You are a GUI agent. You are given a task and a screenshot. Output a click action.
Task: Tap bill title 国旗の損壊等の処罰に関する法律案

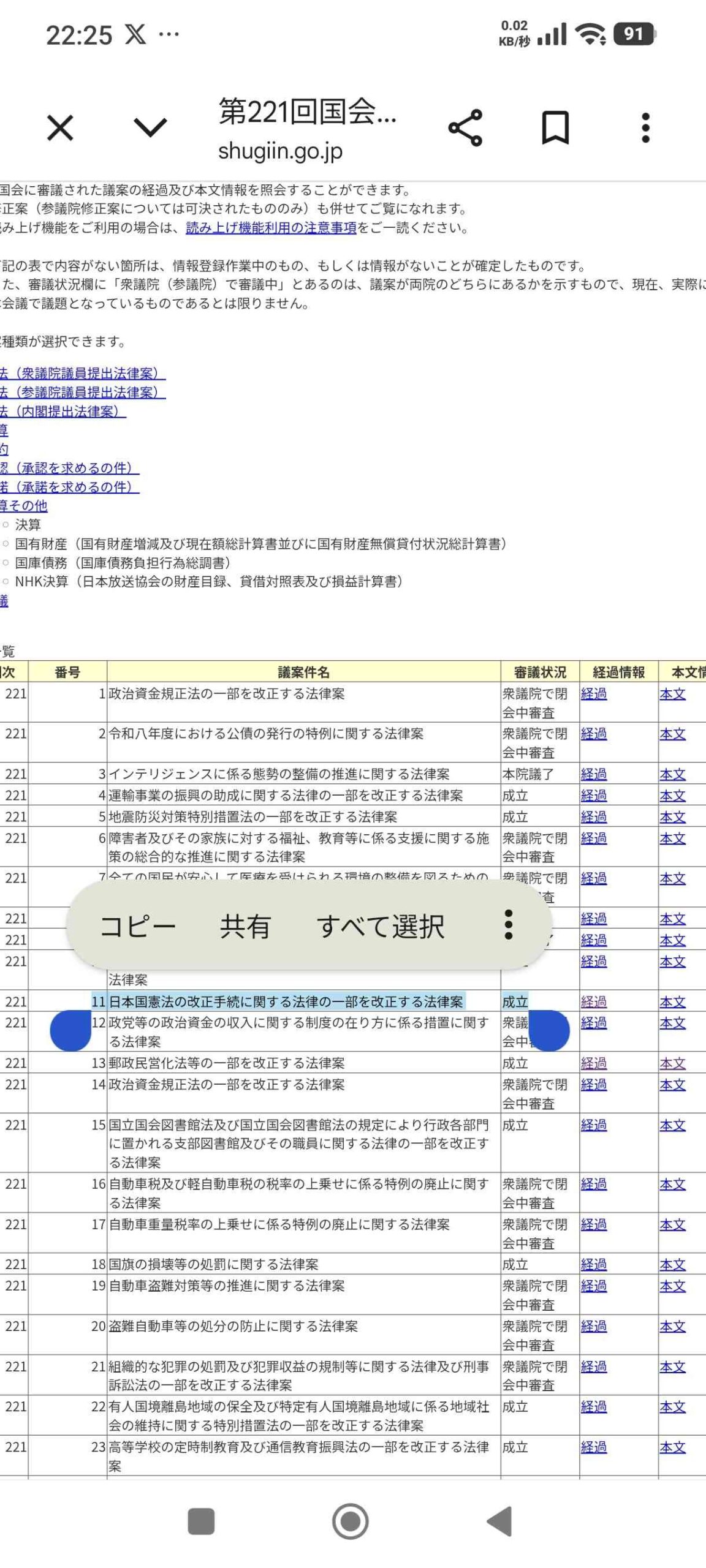214,1264
